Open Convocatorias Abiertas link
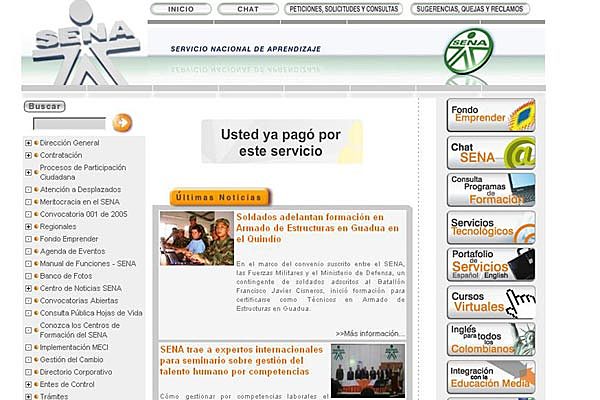The width and height of the screenshot is (600, 400). [x=79, y=300]
